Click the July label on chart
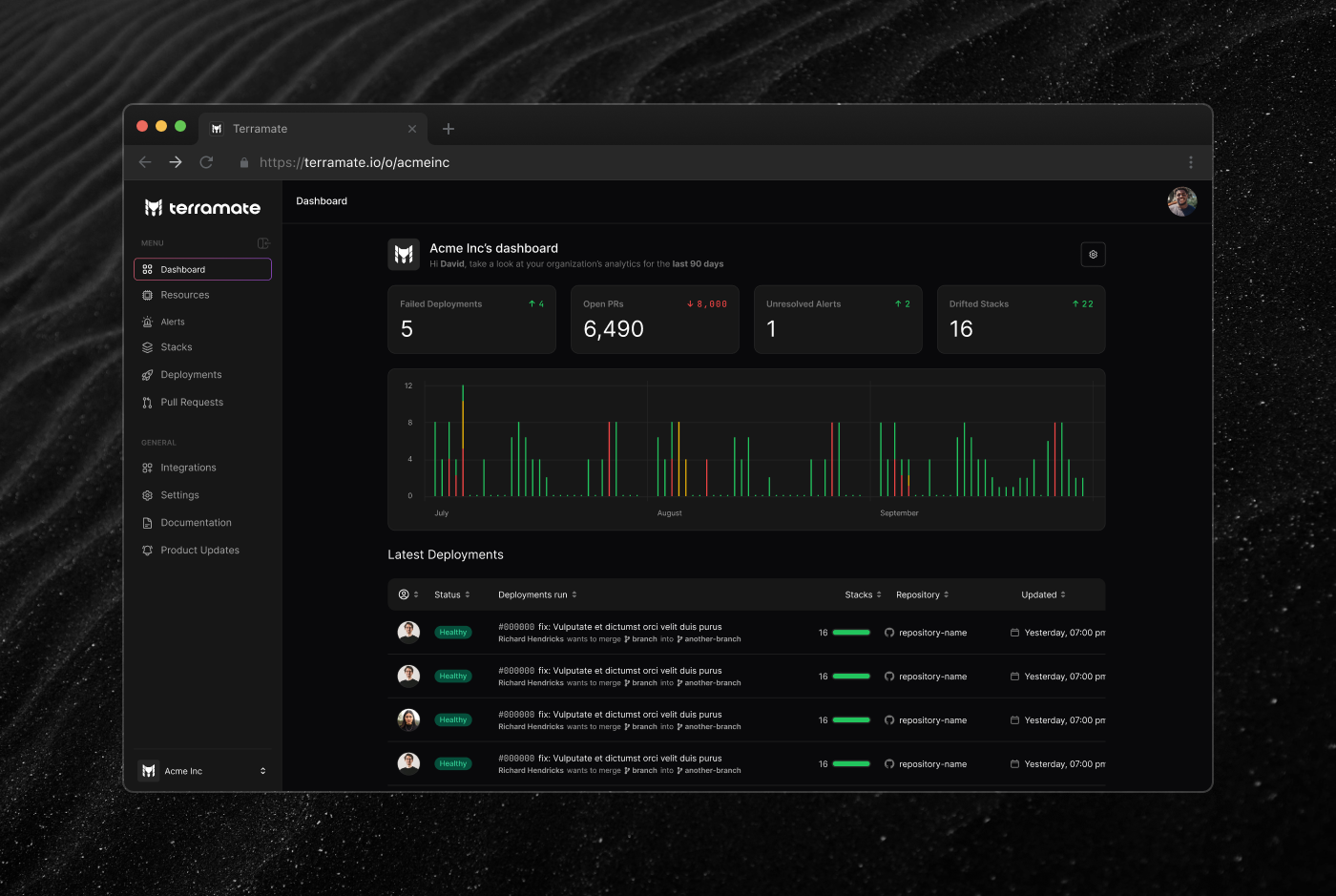1336x896 pixels. click(x=442, y=513)
